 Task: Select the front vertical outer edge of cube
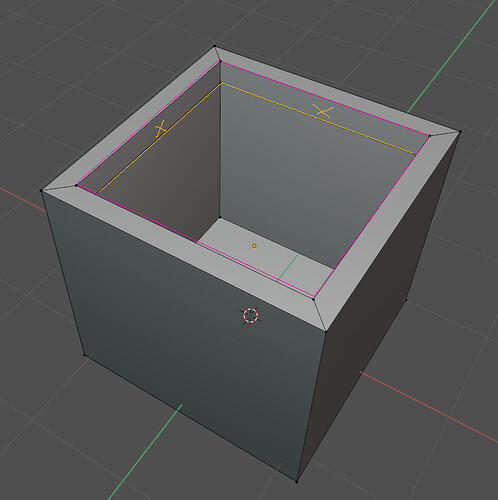[x=311, y=407]
